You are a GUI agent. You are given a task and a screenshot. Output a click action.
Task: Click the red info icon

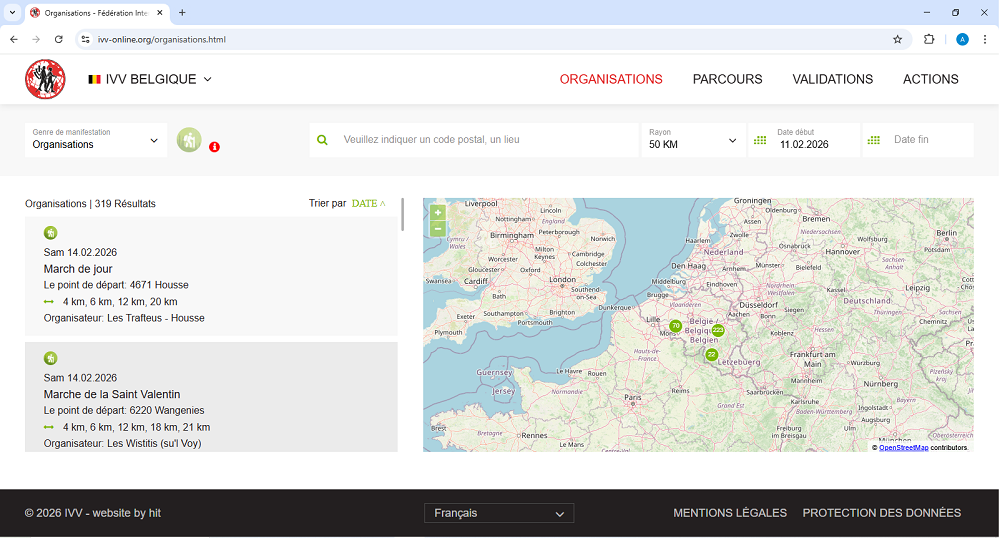point(214,147)
